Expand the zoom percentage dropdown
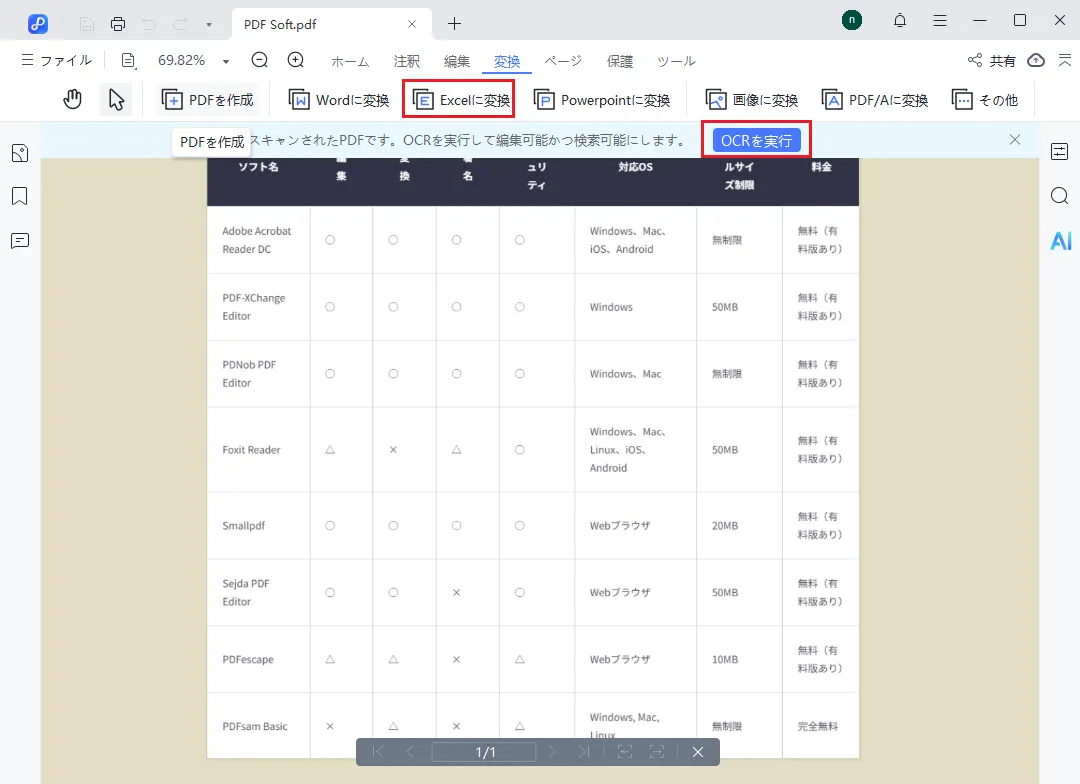Viewport: 1080px width, 784px height. [225, 61]
